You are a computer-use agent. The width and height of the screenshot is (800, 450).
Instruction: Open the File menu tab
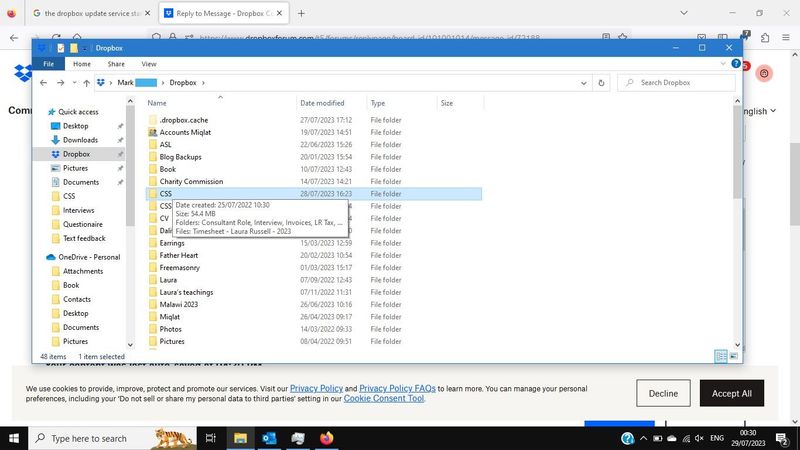(x=47, y=64)
